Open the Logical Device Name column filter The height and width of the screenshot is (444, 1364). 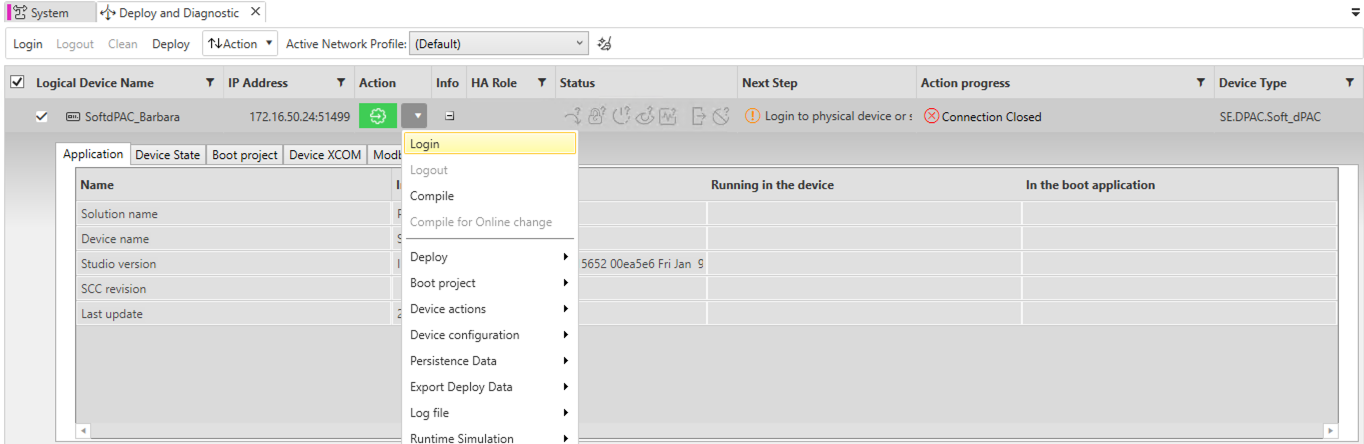[209, 82]
